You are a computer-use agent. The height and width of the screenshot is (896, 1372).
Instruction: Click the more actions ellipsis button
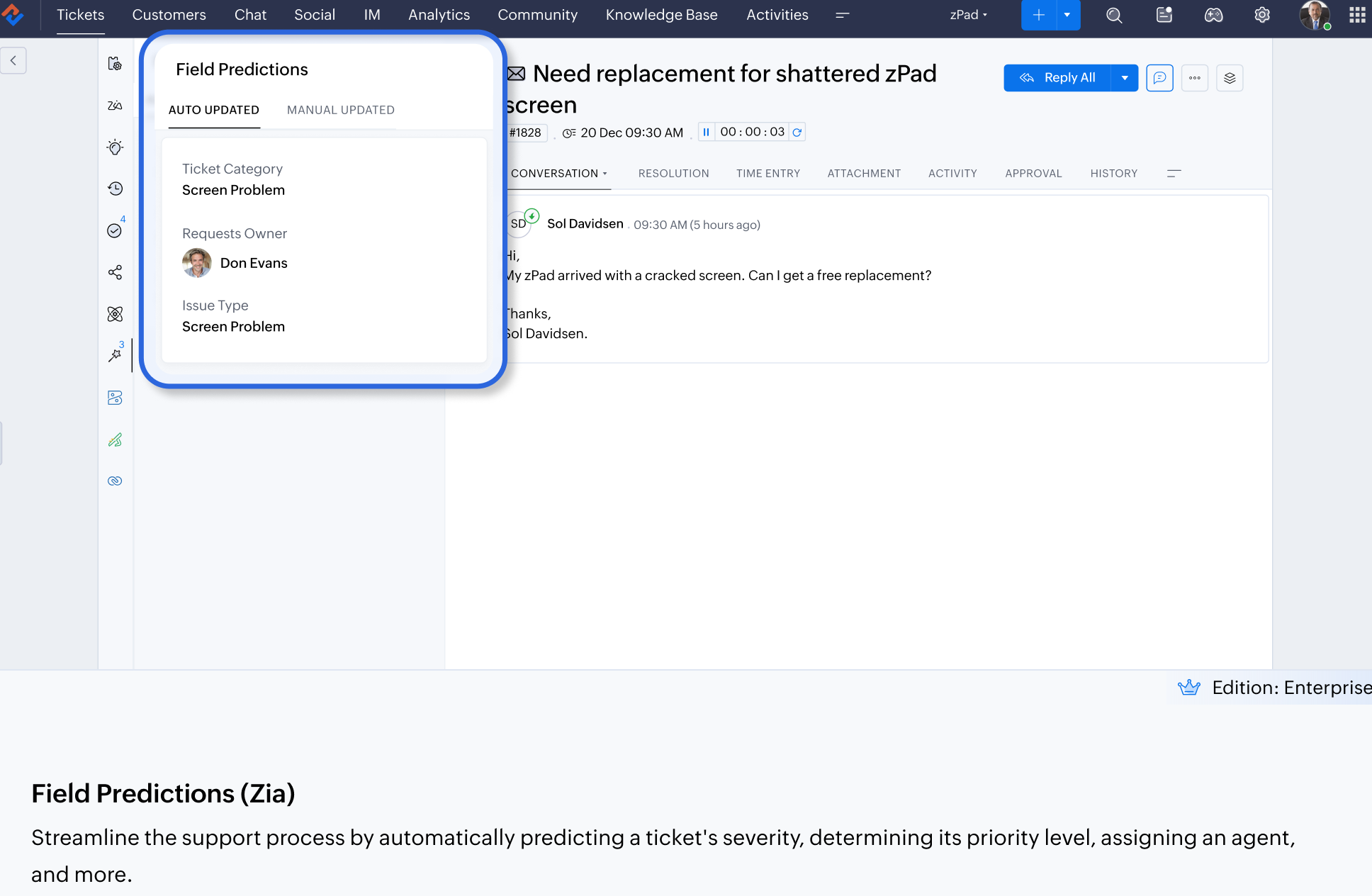(x=1195, y=78)
